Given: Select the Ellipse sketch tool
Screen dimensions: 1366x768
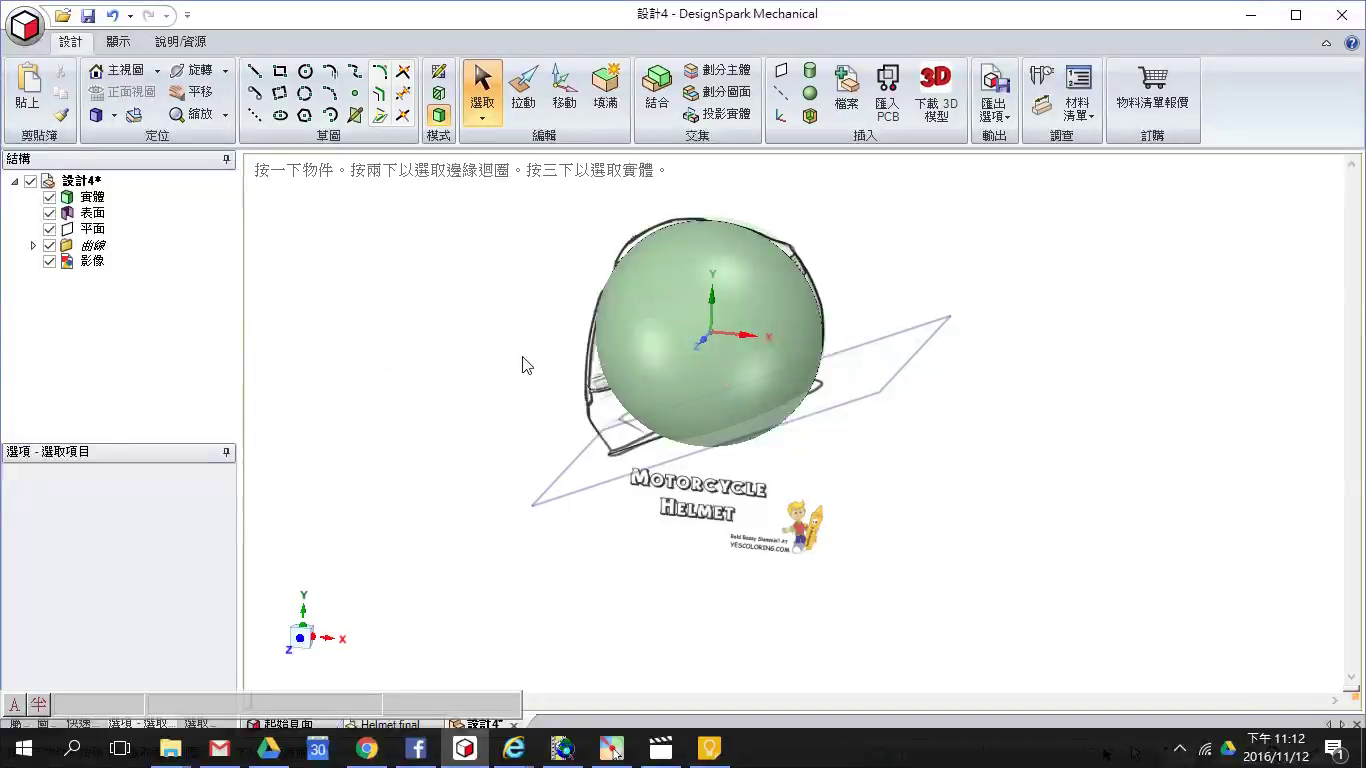Looking at the screenshot, I should [280, 115].
